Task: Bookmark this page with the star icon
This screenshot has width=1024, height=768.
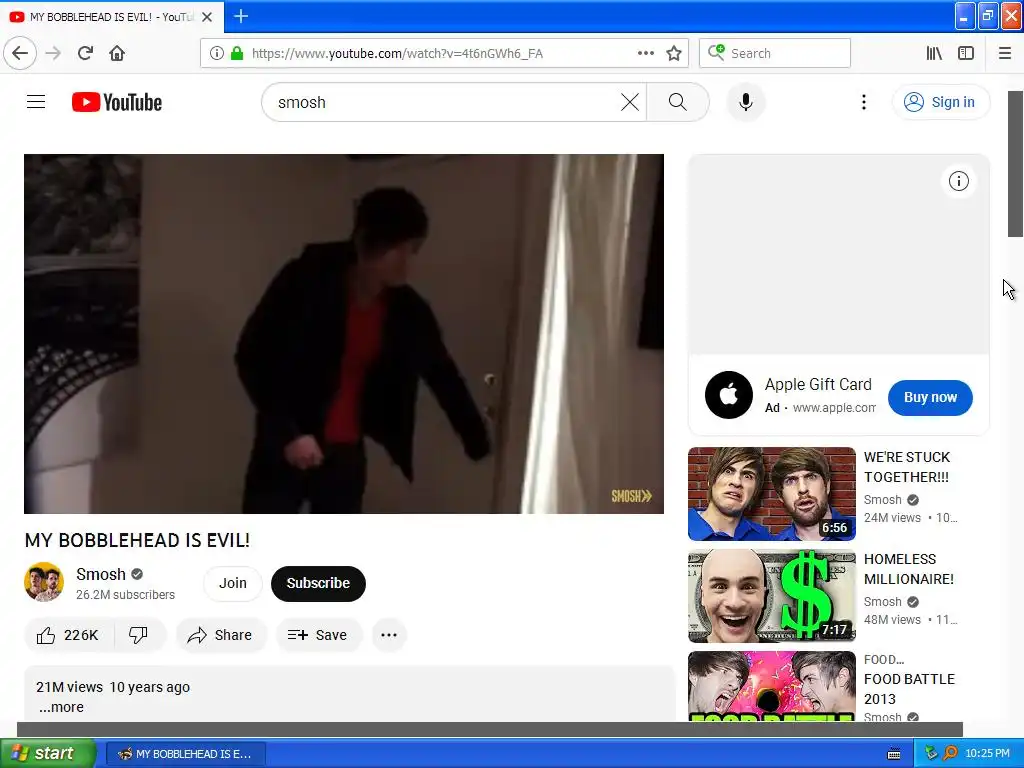Action: click(x=674, y=54)
